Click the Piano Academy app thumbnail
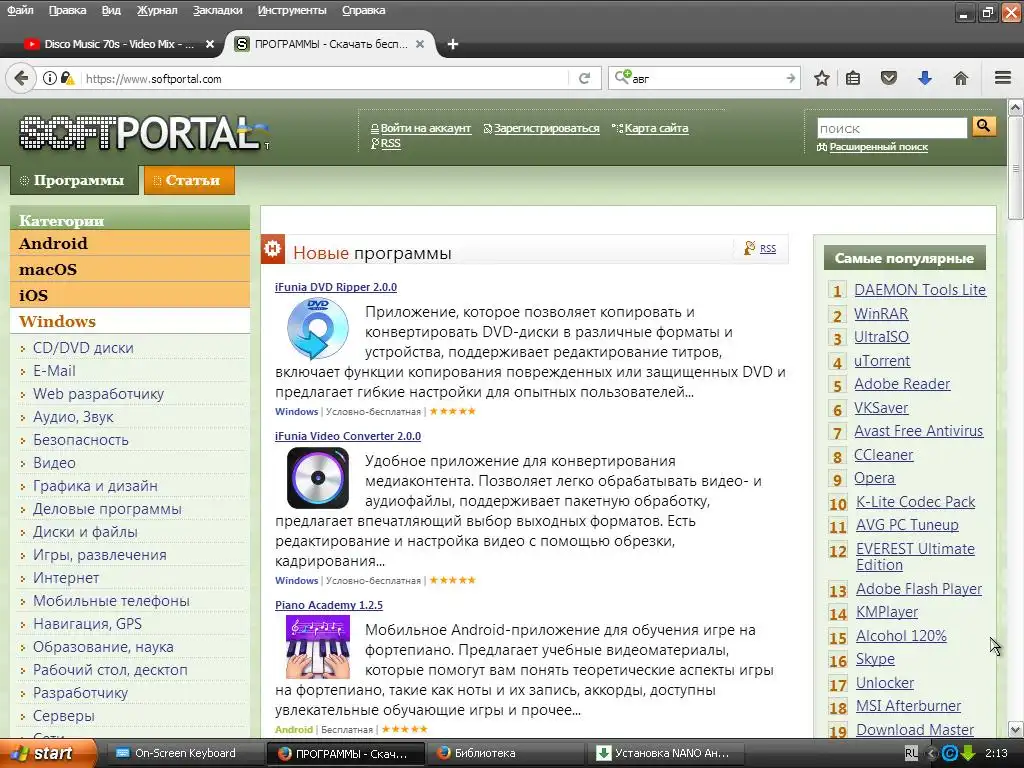 pos(317,647)
